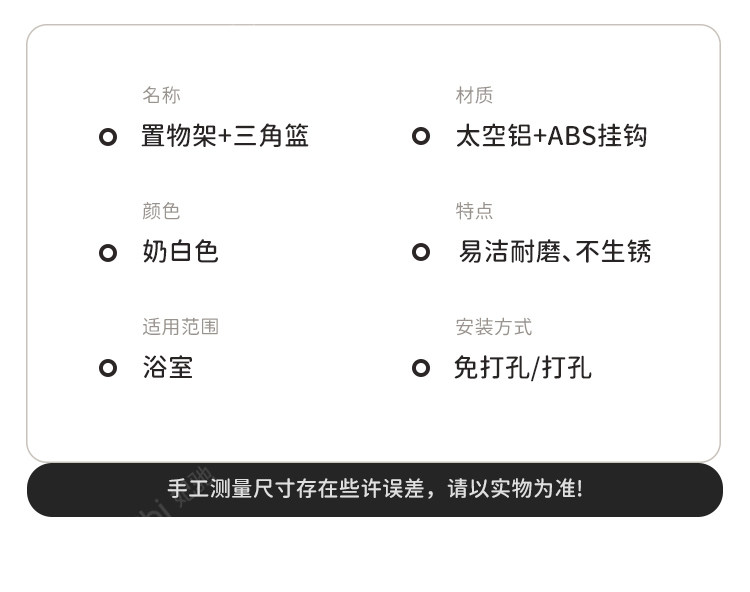Image resolution: width=750 pixels, height=592 pixels.
Task: Click the circle marker beside 浴室
Action: [x=108, y=368]
